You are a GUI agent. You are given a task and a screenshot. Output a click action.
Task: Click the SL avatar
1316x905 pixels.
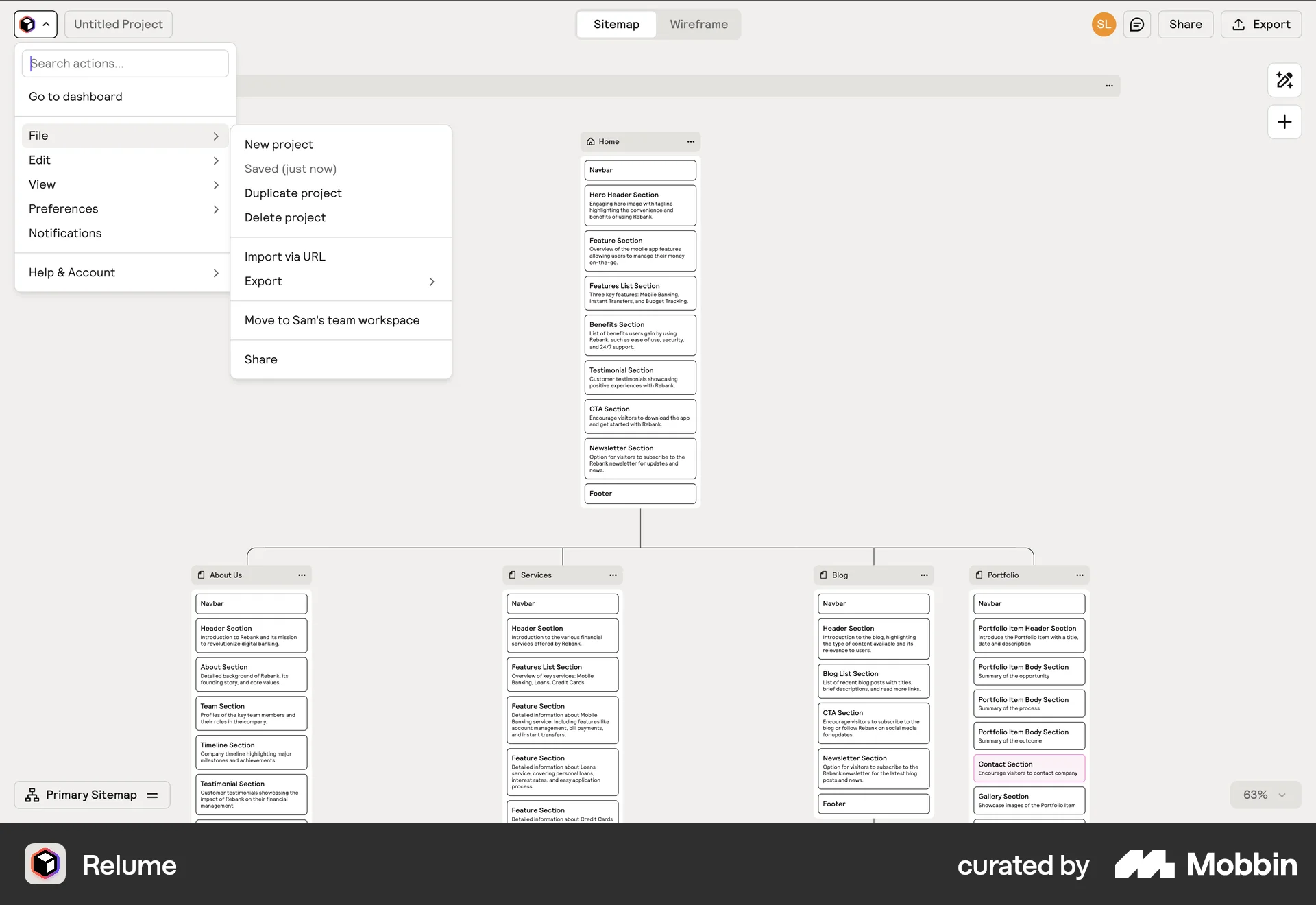(x=1103, y=24)
